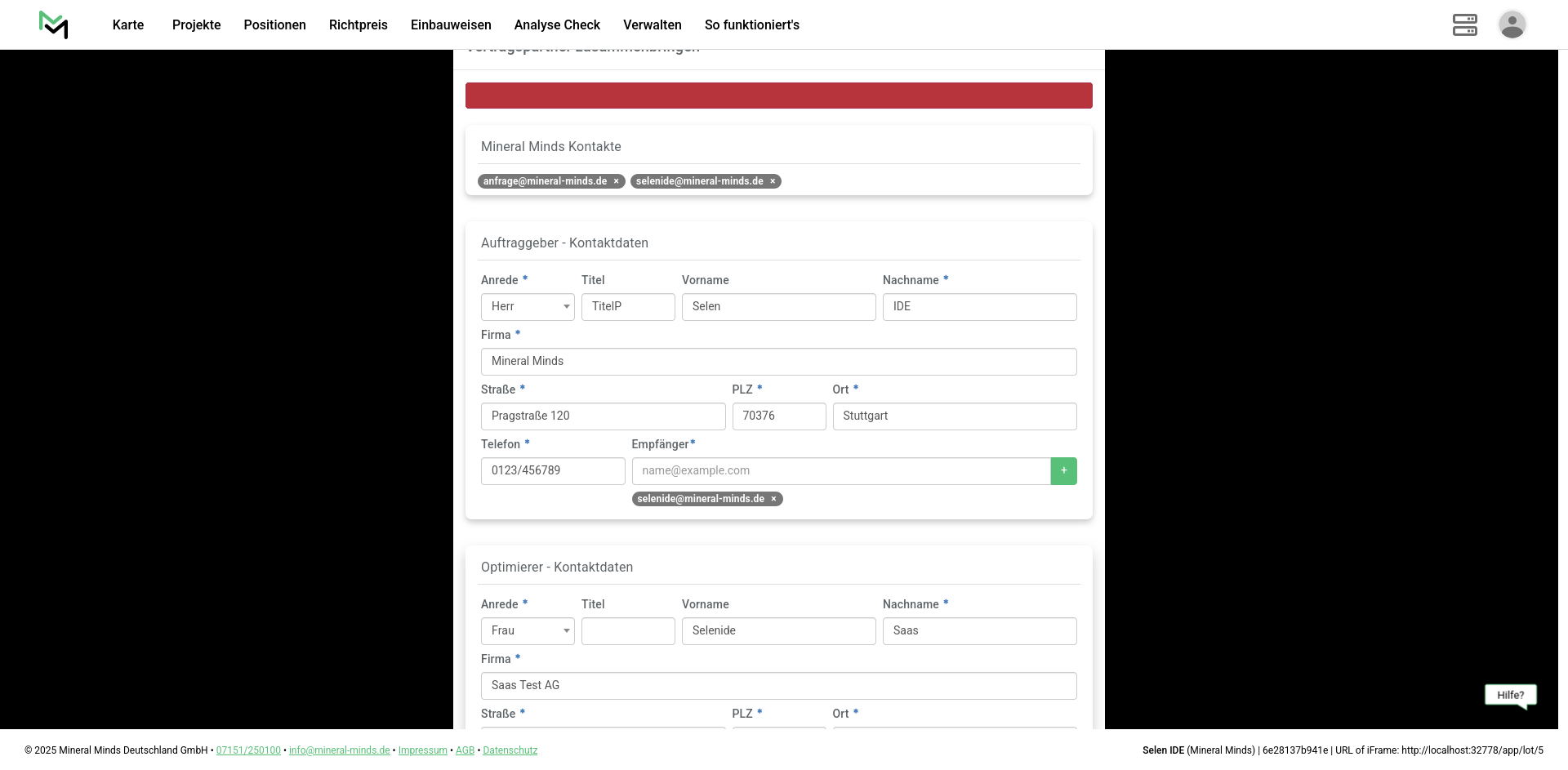Click the Auftraggeber Firma field with Mineral Minds
The width and height of the screenshot is (1568, 770).
778,362
